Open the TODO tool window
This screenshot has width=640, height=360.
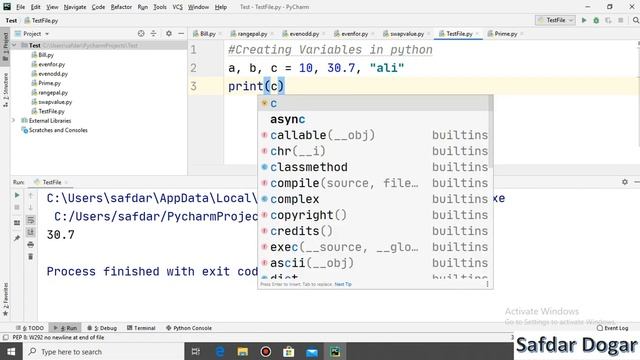tap(30, 328)
